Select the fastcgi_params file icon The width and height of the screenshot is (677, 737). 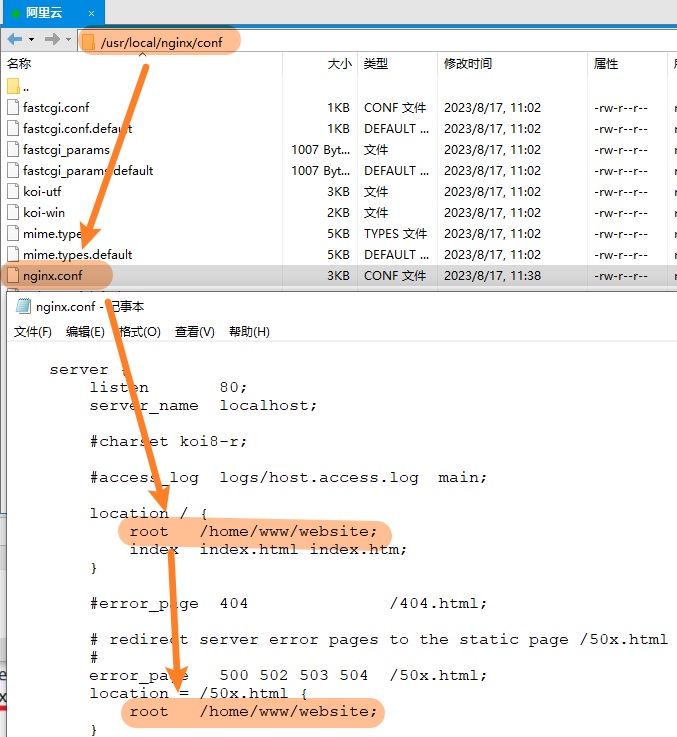13,149
